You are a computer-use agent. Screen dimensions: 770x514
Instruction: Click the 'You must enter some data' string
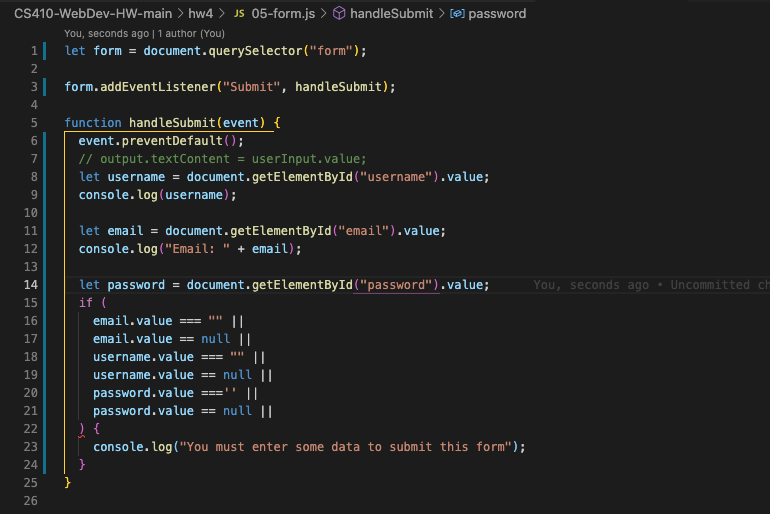[x=345, y=447]
